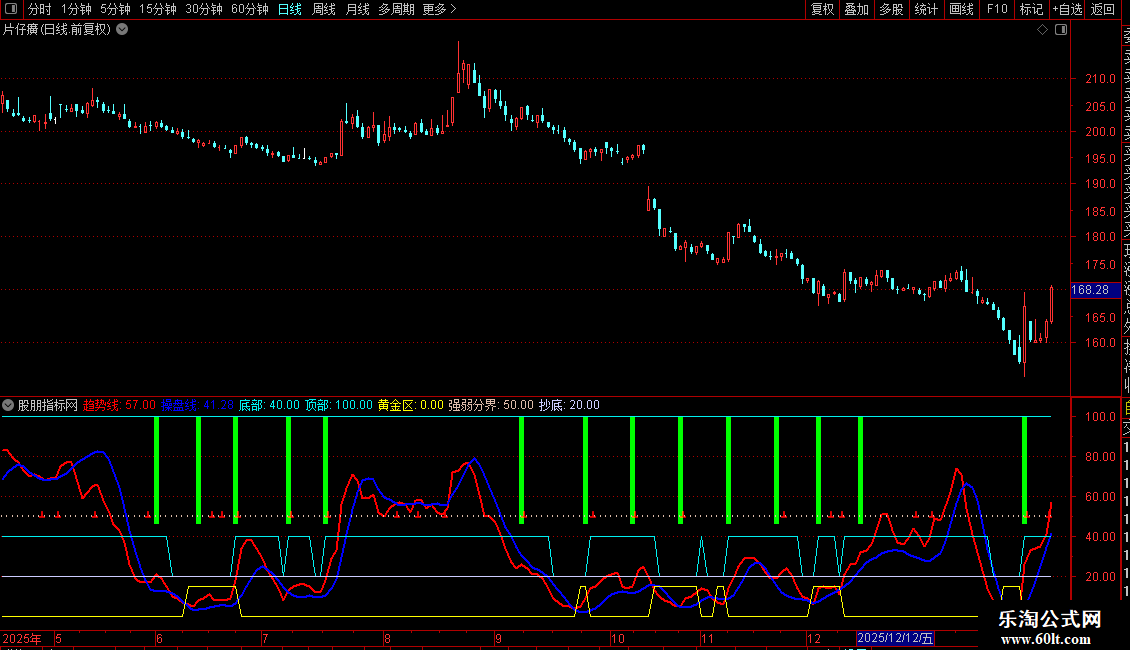Viewport: 1130px width, 650px height.
Task: Click the 2025/12/12 date marker on timeline
Action: (x=896, y=638)
